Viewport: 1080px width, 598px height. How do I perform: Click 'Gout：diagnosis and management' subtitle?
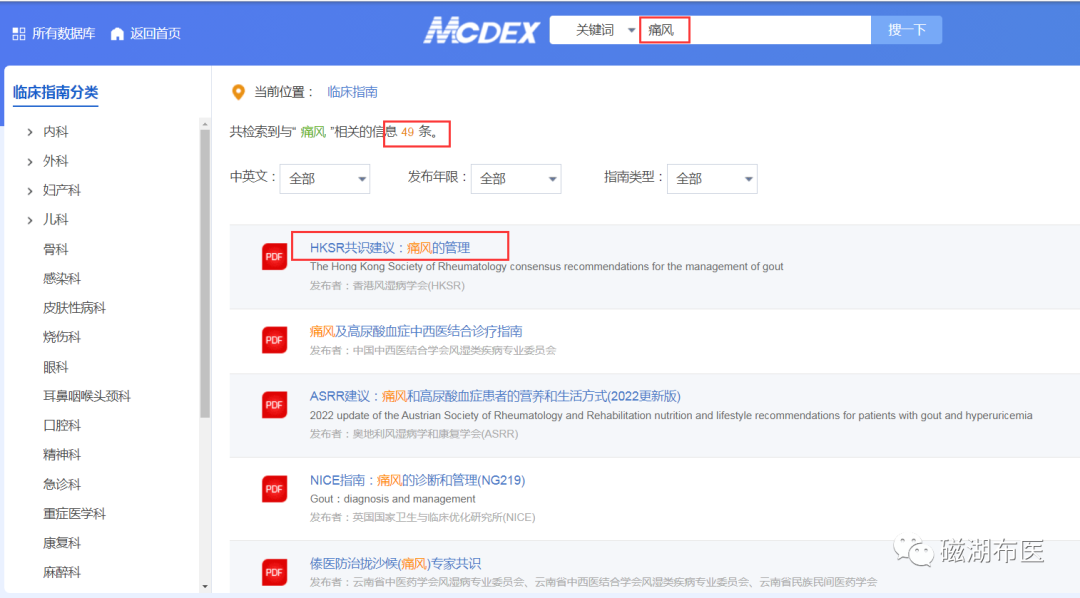(393, 499)
